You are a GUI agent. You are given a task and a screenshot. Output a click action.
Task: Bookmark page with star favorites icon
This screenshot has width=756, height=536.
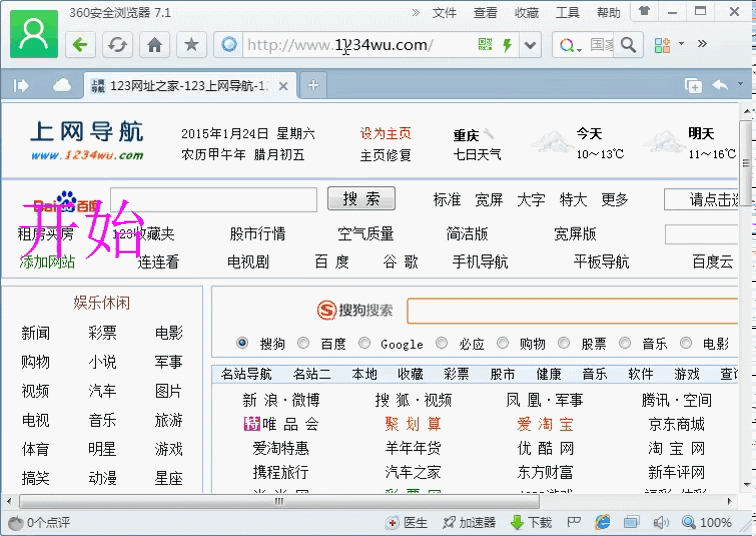191,45
